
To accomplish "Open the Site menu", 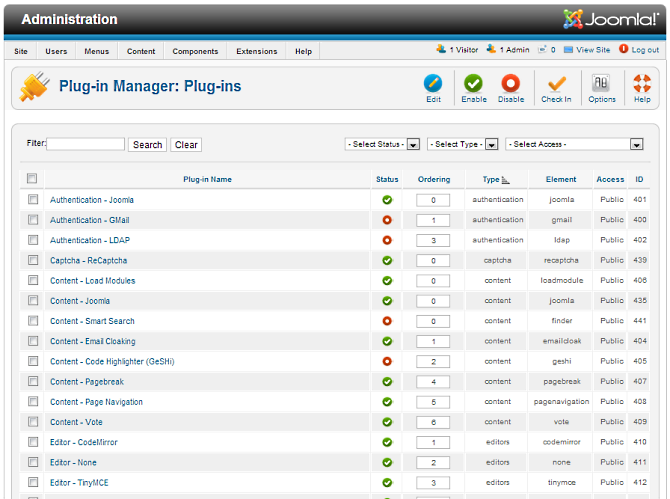I will pos(21,51).
